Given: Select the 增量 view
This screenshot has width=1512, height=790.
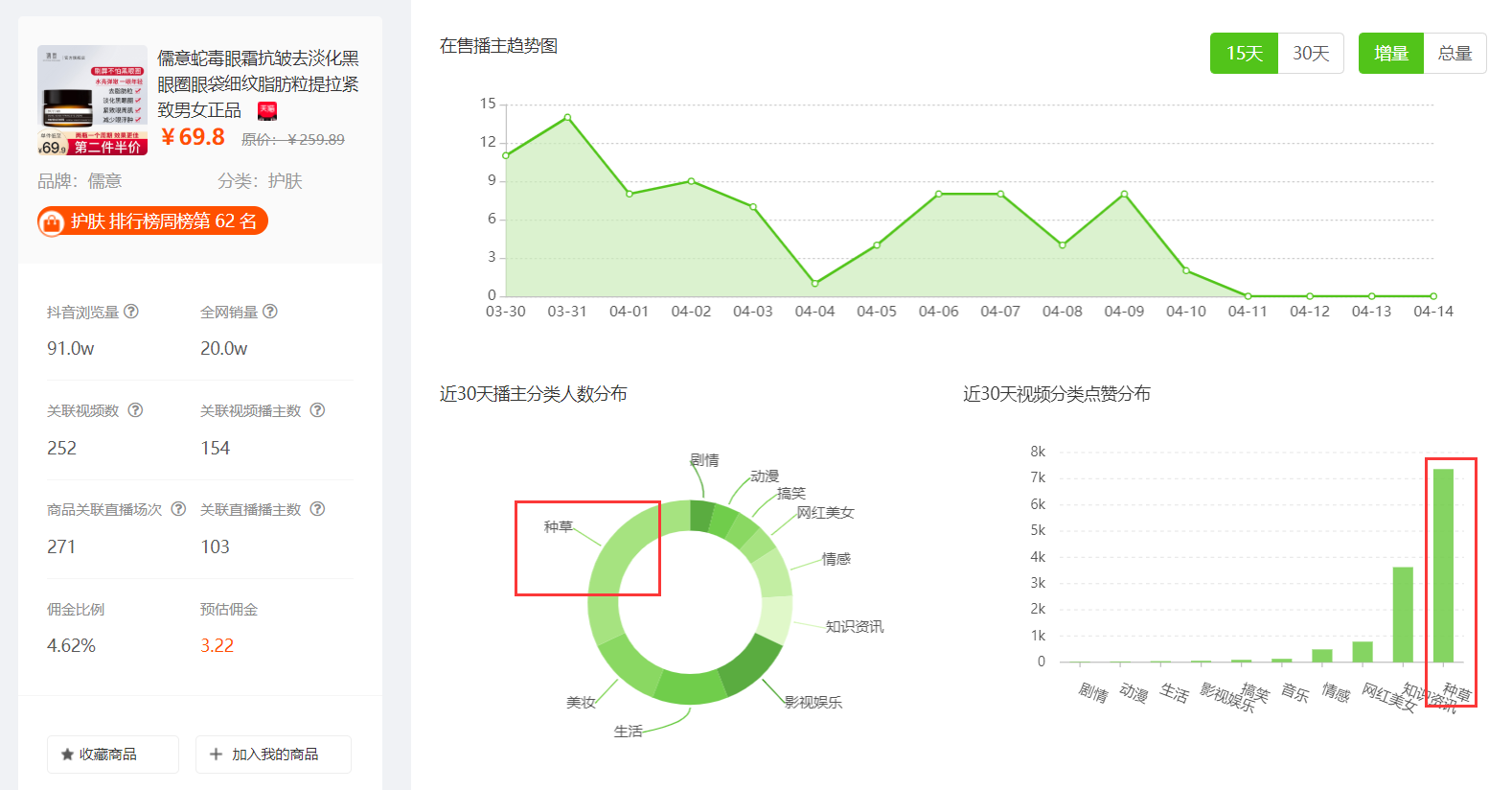Looking at the screenshot, I should click(1391, 54).
